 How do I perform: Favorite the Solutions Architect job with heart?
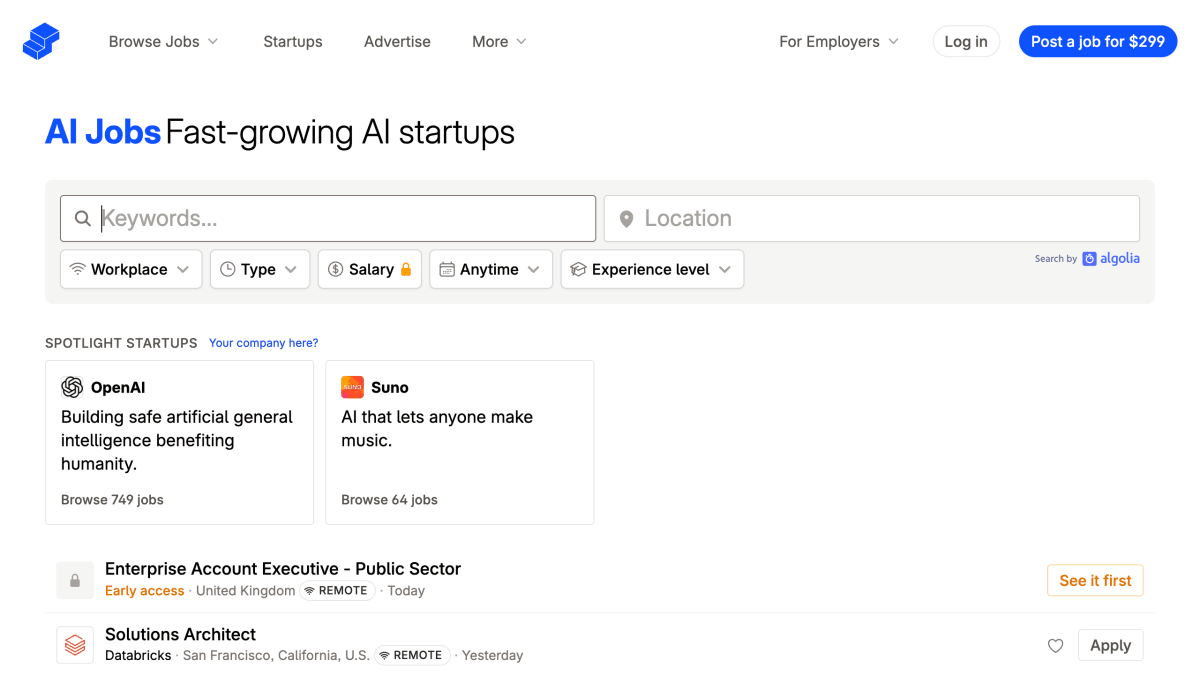click(1055, 646)
